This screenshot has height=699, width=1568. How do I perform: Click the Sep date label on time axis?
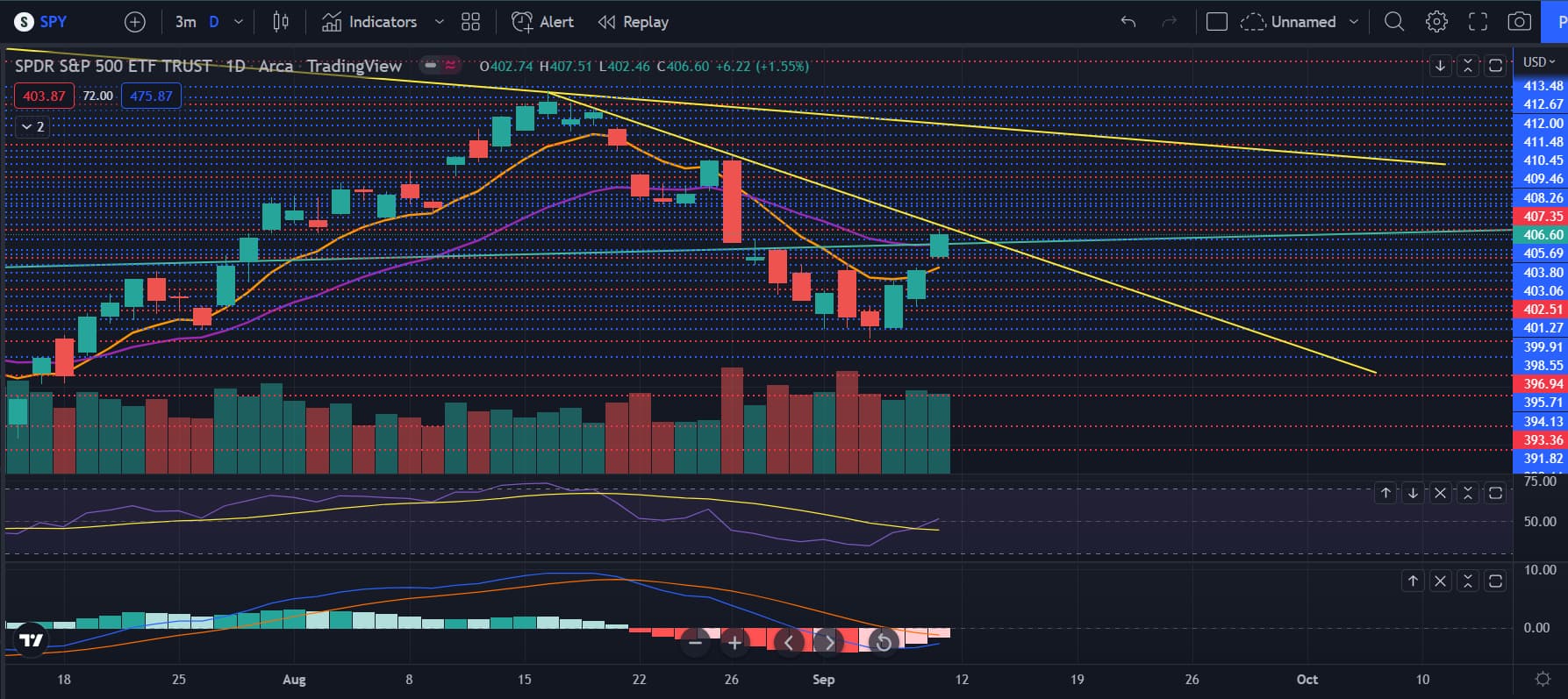(x=823, y=680)
